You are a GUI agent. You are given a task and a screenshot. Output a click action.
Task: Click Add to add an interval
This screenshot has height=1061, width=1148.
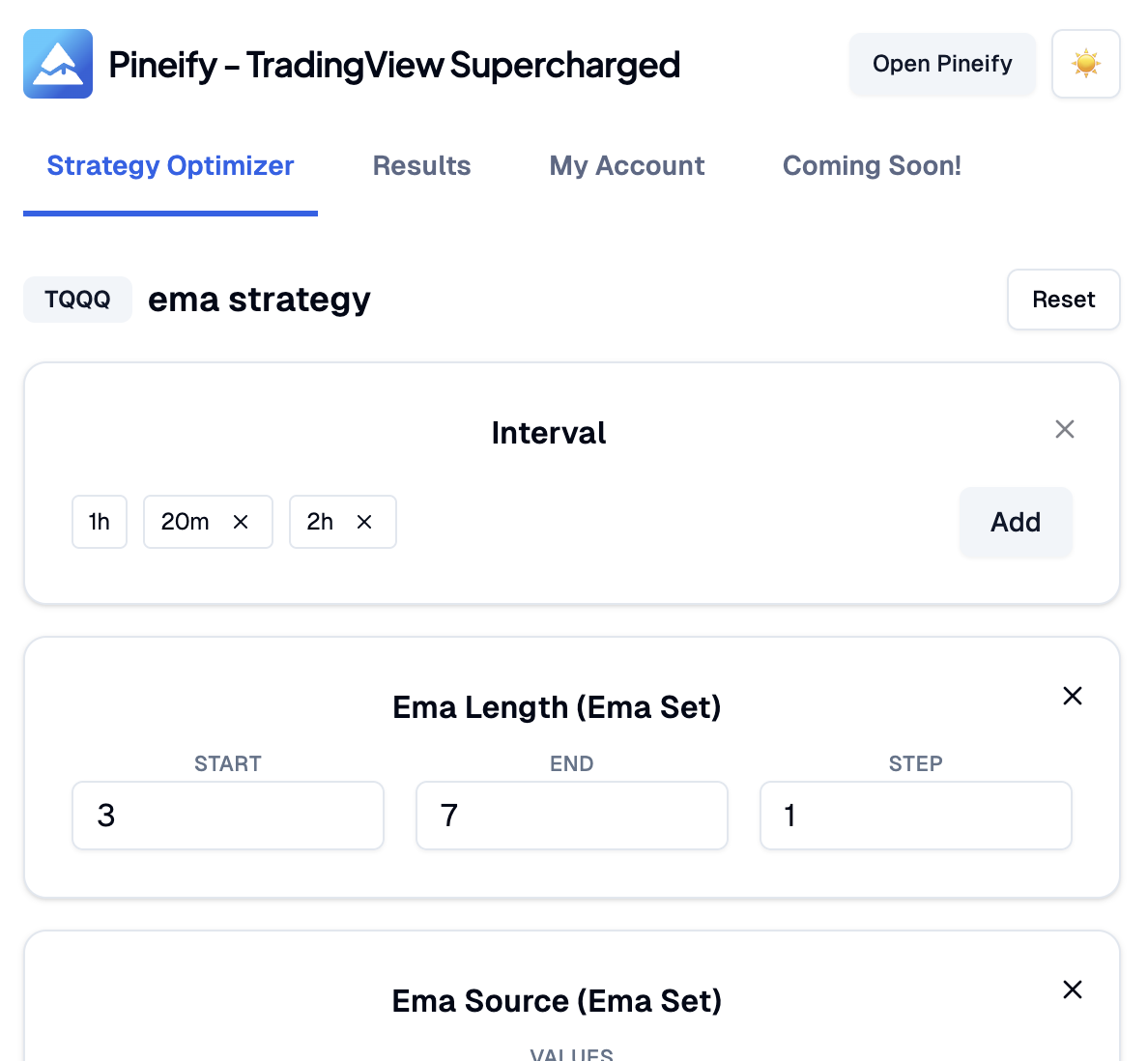tap(1015, 522)
